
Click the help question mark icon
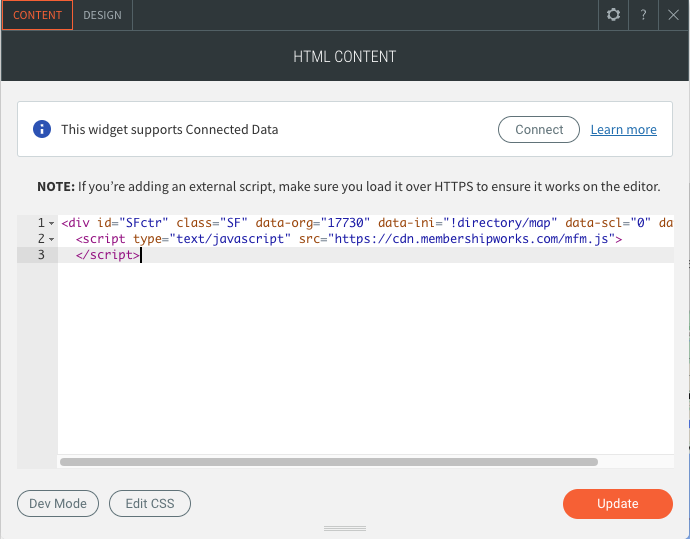point(644,15)
